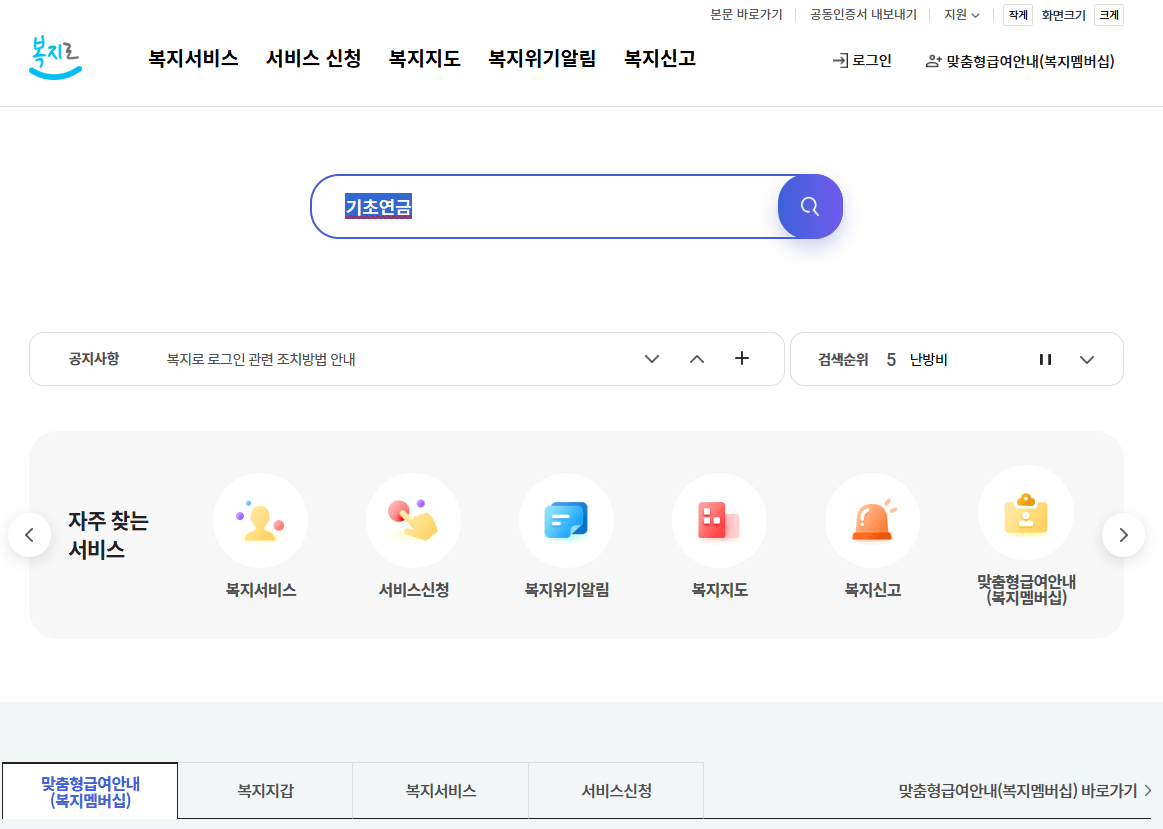
Task: Switch to the 복지지갑 tab
Action: 264,790
